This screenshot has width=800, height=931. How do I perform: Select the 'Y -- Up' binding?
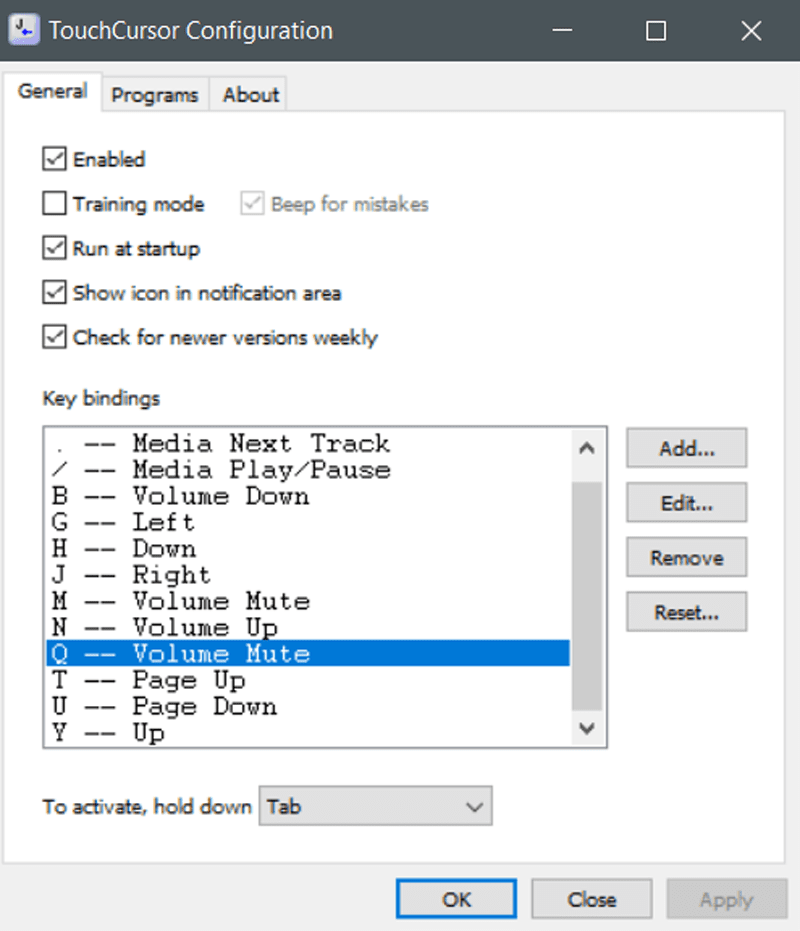tap(308, 732)
